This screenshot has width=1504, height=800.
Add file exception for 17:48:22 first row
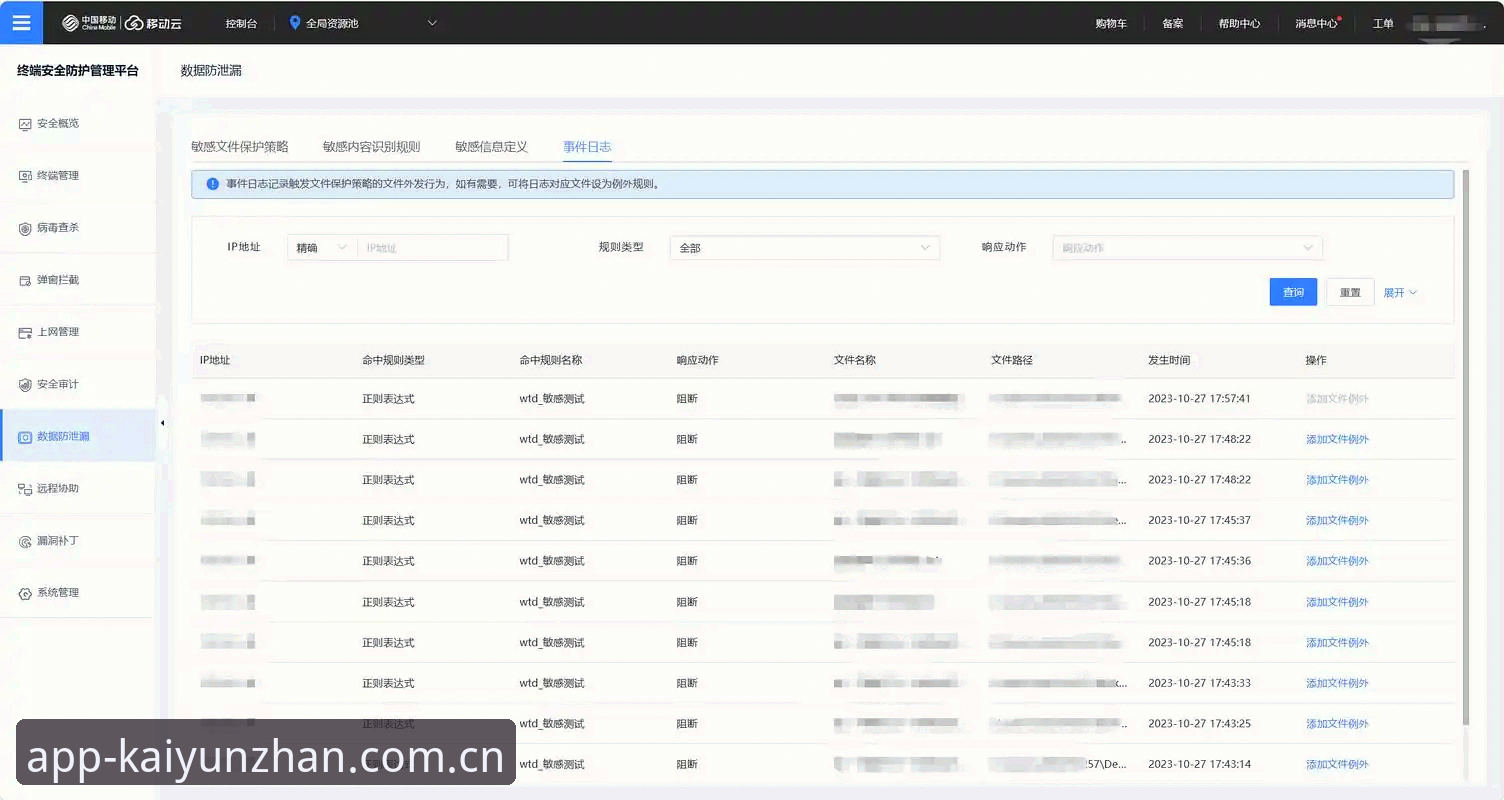1337,439
